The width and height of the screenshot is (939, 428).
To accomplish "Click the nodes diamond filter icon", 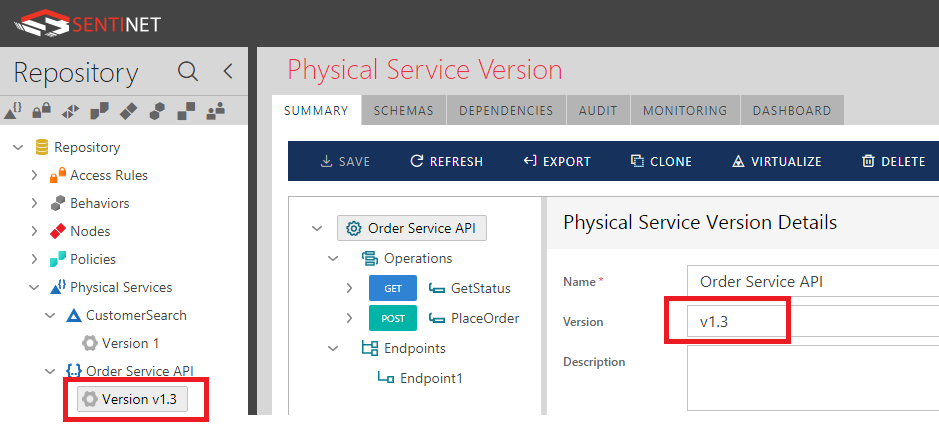I will (x=129, y=111).
